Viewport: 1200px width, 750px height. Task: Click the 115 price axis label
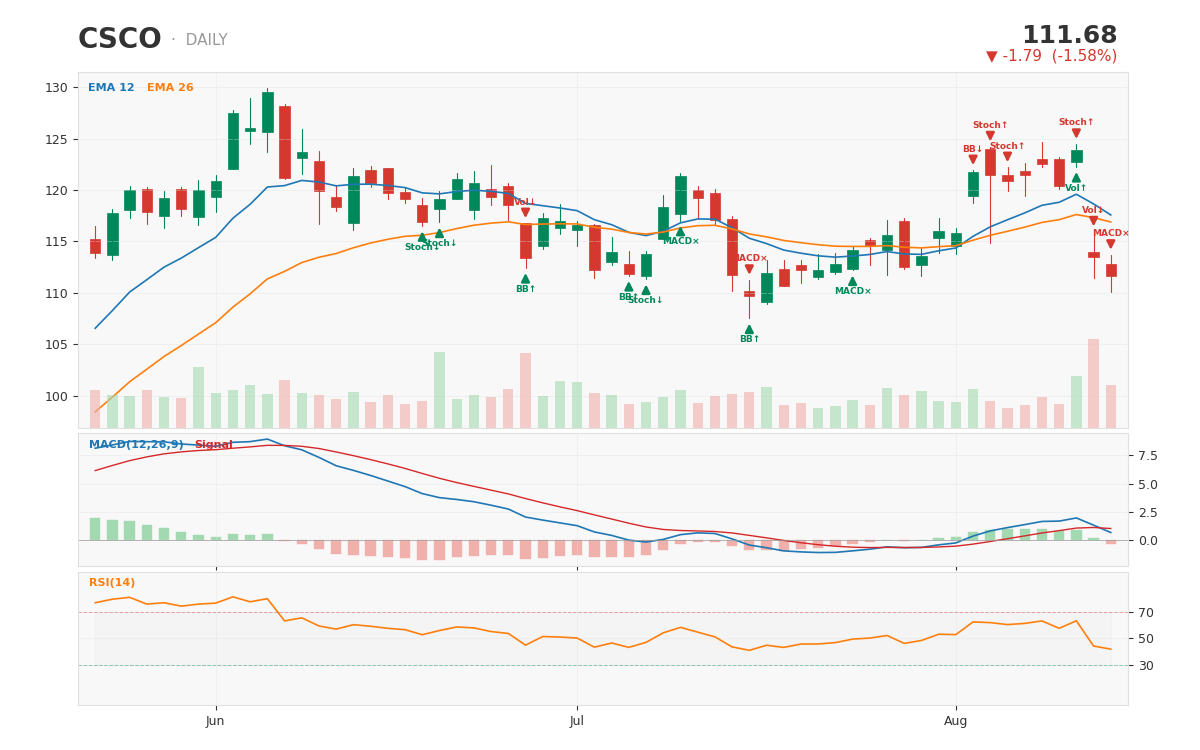pos(56,242)
